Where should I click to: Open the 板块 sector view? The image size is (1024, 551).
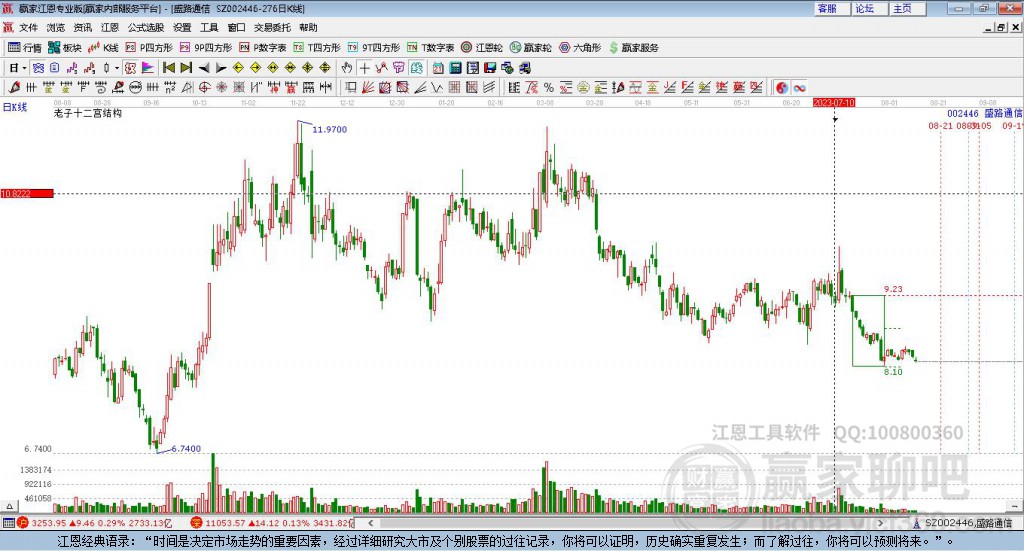(x=64, y=48)
